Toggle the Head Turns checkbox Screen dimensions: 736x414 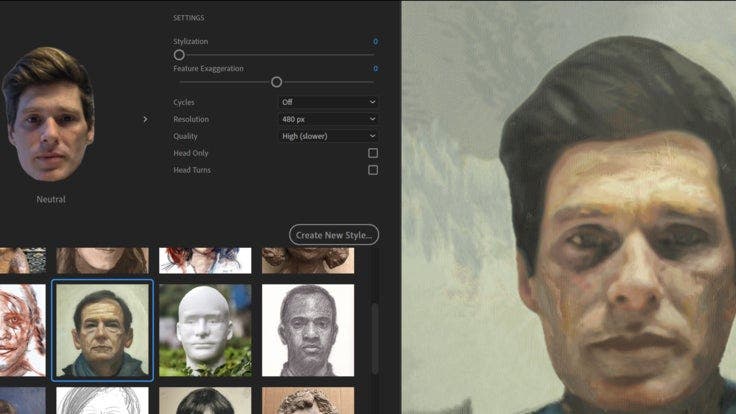[x=373, y=170]
